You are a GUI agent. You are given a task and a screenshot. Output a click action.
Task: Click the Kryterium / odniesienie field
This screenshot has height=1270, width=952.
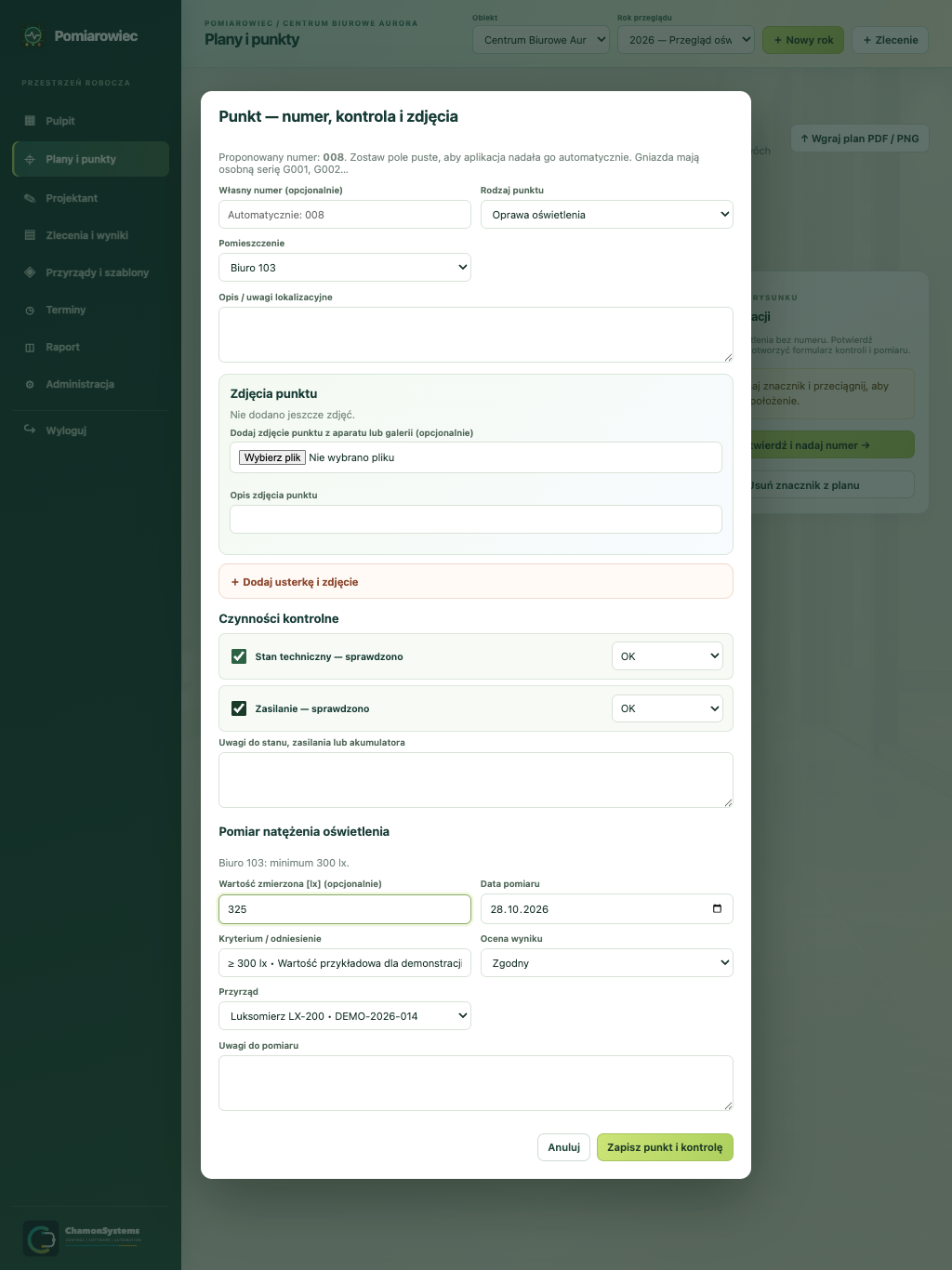pos(345,963)
